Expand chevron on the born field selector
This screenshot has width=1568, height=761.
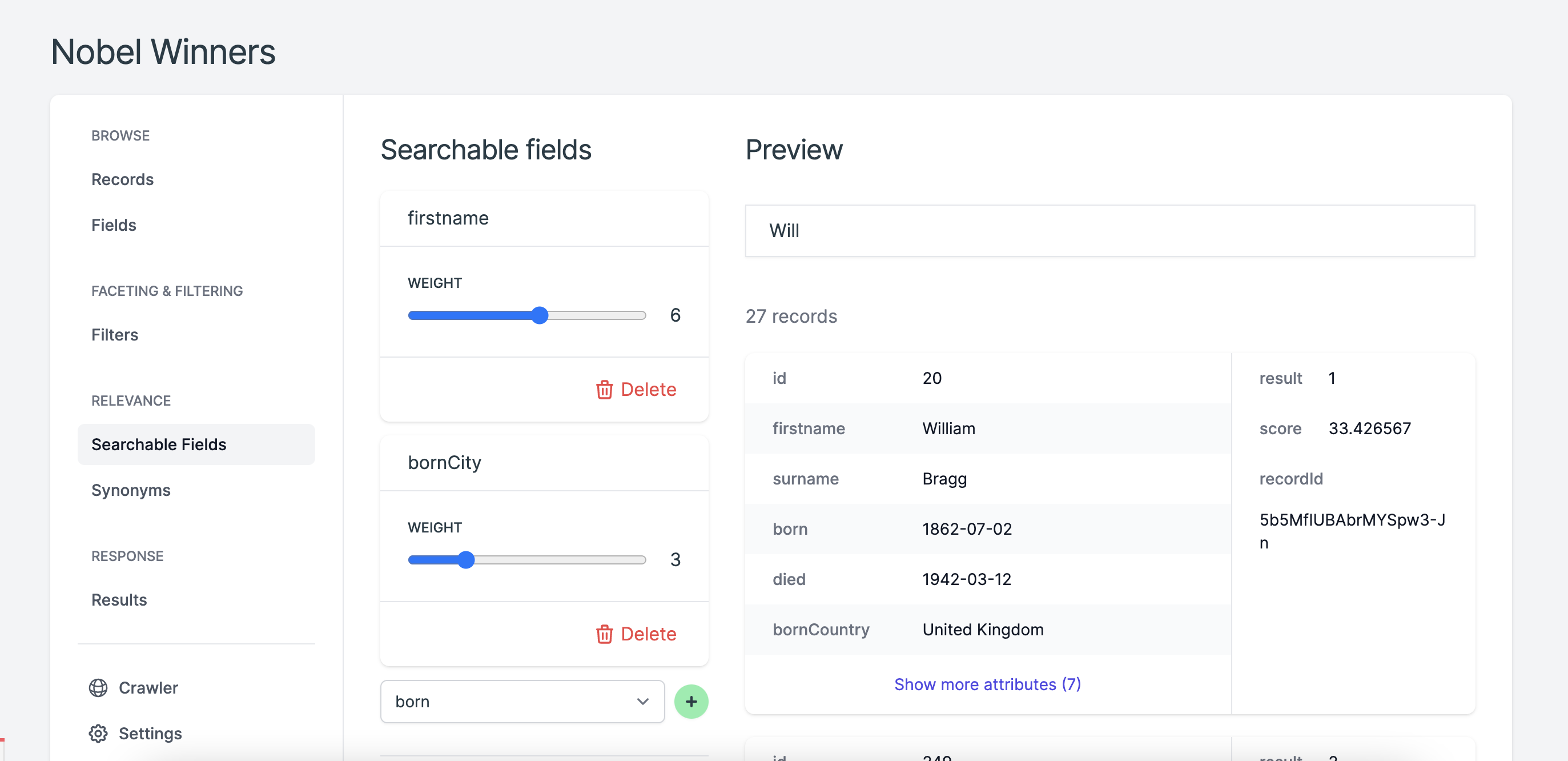point(642,702)
